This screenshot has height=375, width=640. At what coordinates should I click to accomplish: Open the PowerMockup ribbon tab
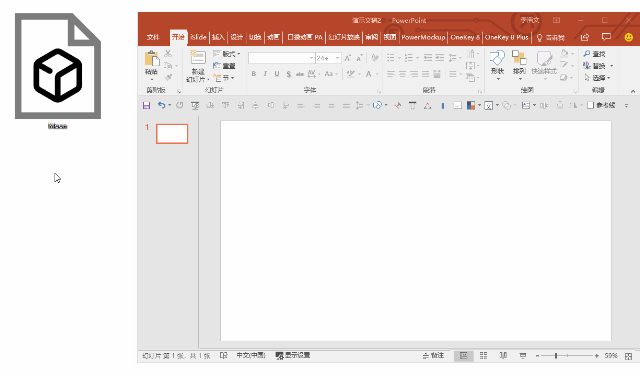pos(423,37)
